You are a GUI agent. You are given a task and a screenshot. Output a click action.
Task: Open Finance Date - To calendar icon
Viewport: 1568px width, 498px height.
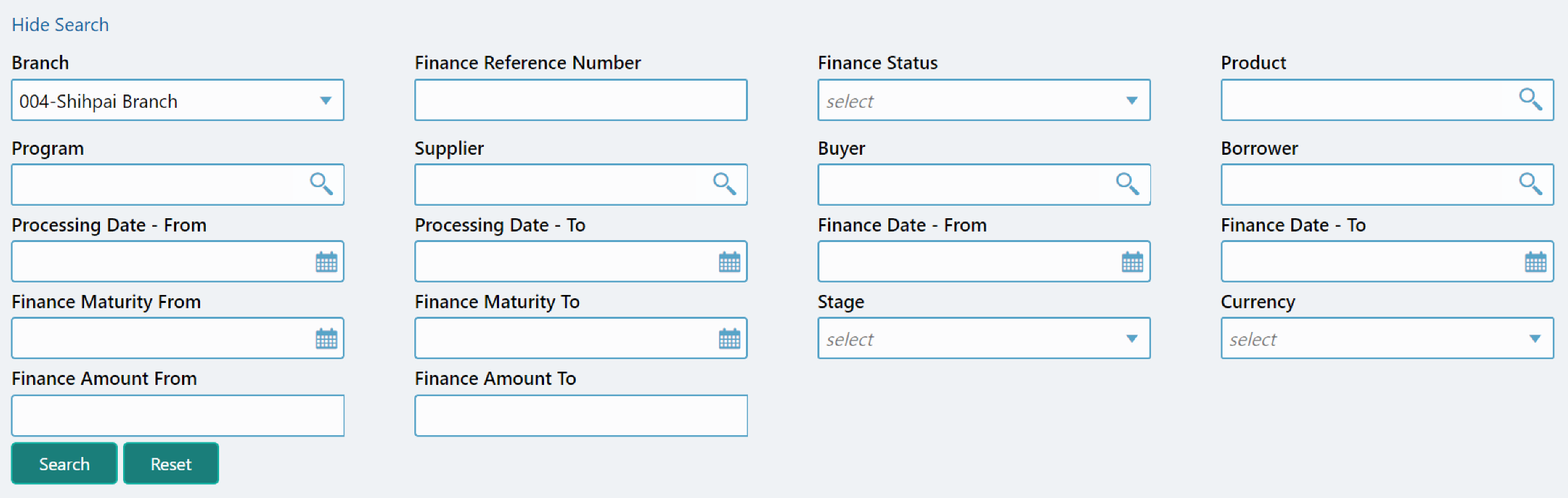click(x=1536, y=262)
